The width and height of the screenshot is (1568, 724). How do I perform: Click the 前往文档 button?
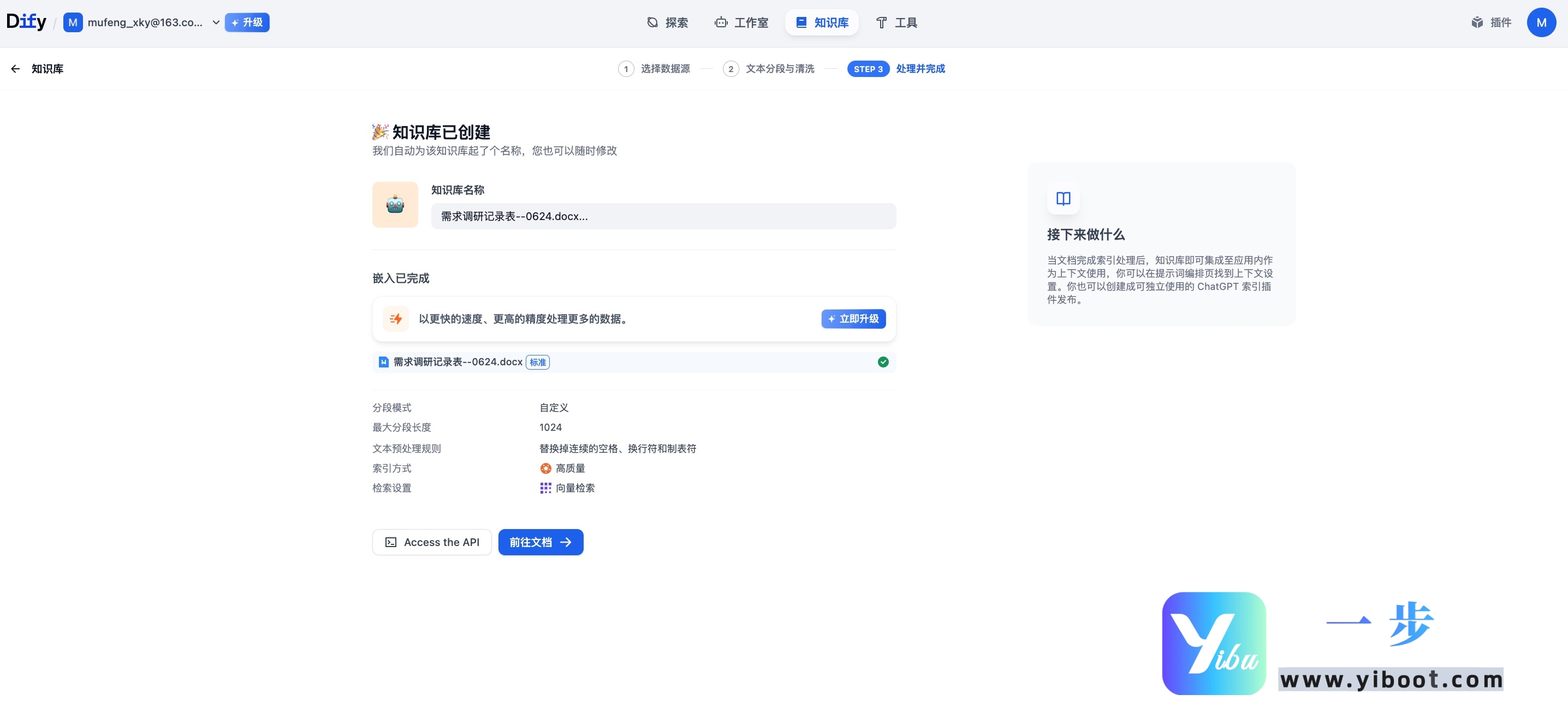(541, 542)
